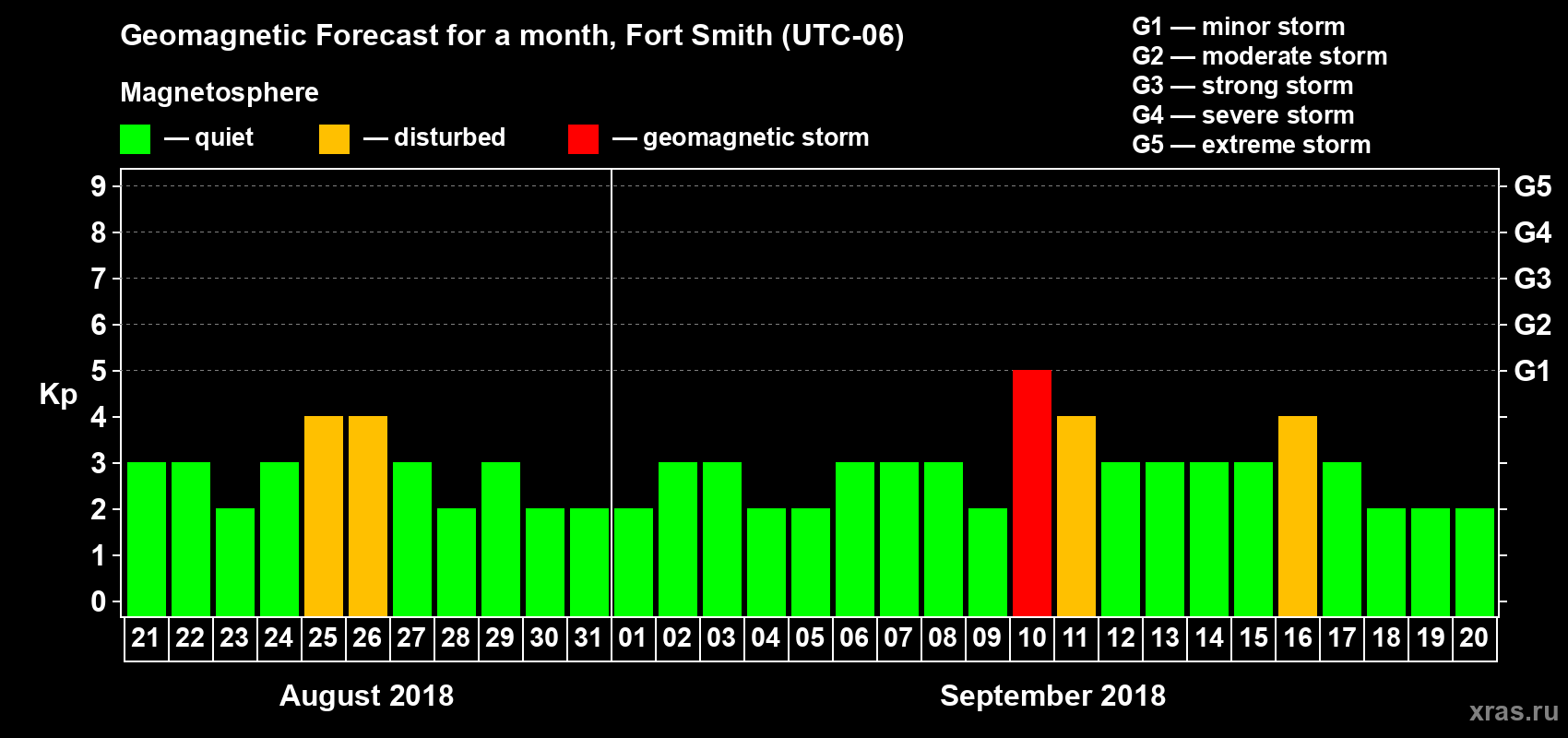Click Kp value 0 on left axis

point(98,601)
